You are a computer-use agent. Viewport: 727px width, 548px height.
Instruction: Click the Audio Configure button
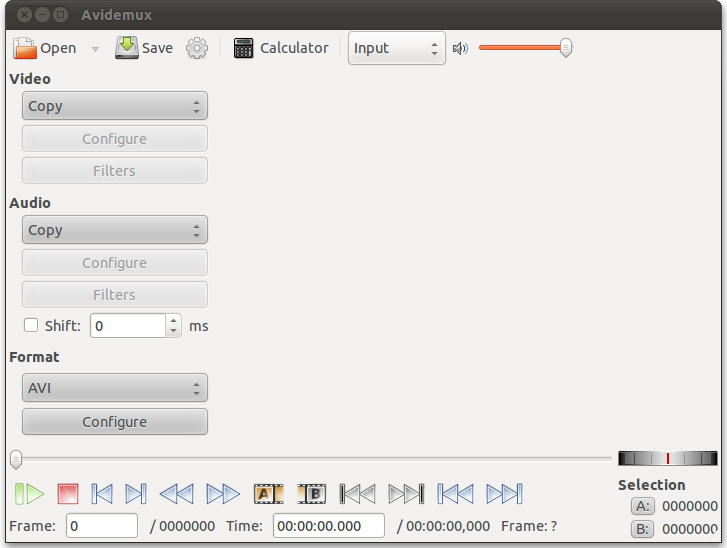[115, 263]
